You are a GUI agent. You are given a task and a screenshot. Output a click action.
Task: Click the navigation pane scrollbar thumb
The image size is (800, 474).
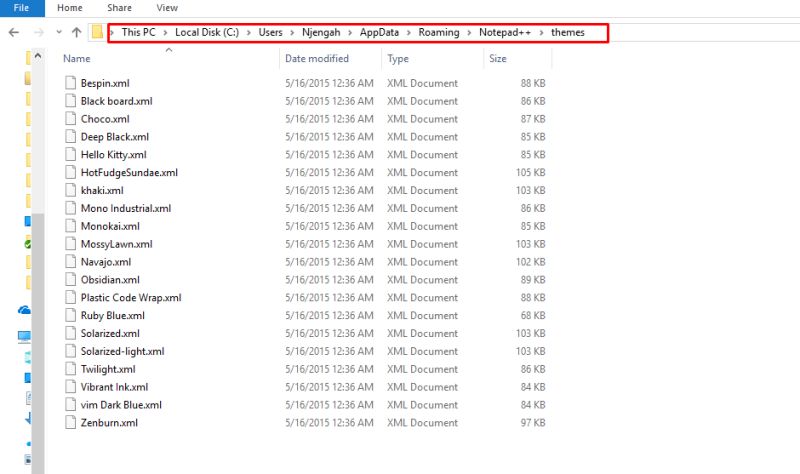pos(38,342)
